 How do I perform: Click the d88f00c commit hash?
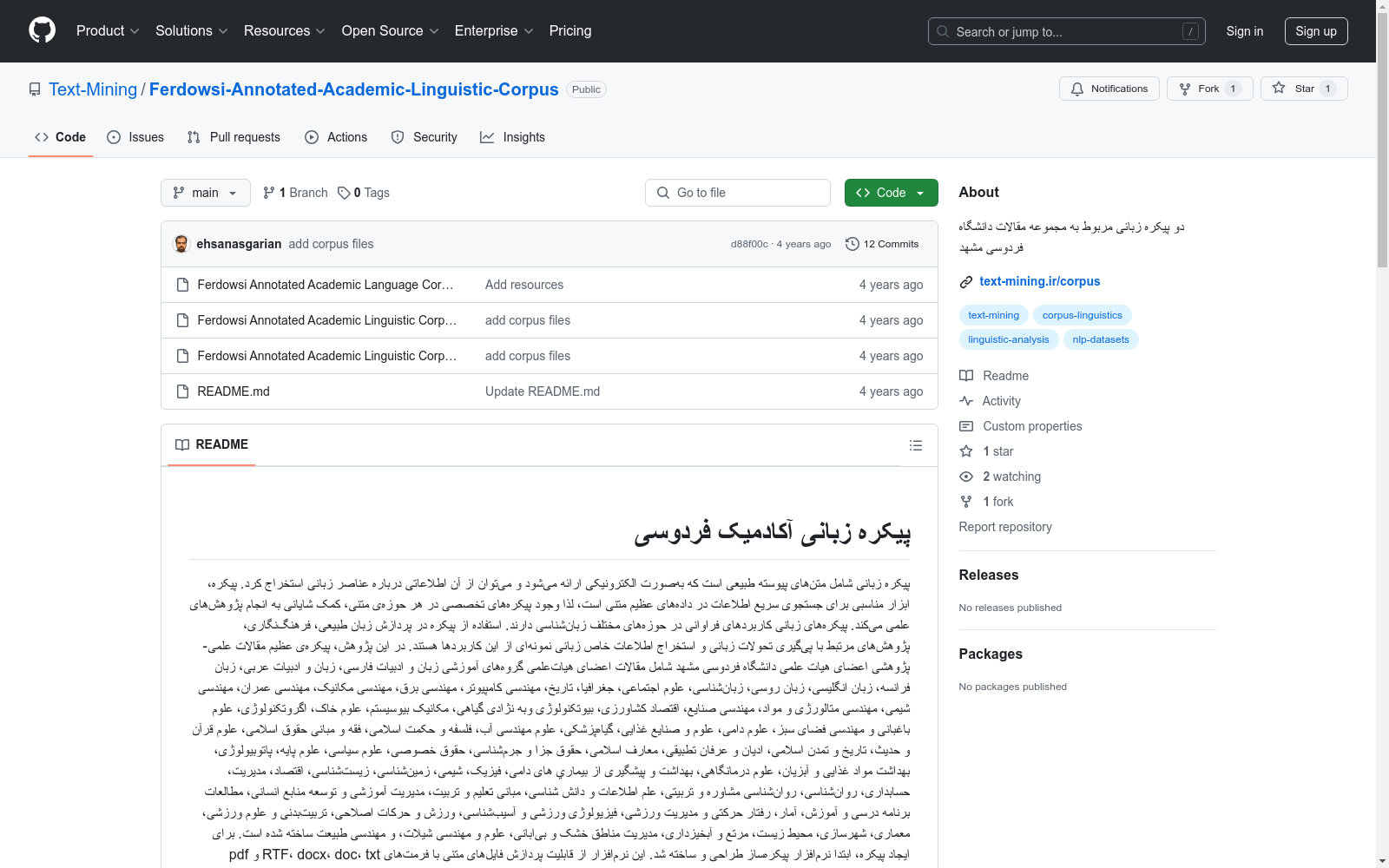(x=749, y=244)
